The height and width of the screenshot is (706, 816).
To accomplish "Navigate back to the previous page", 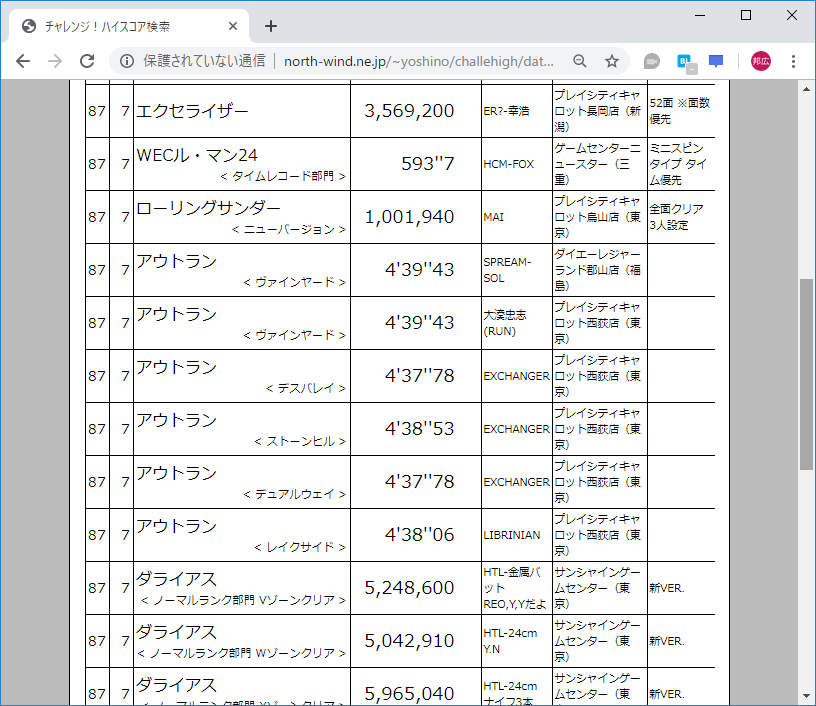I will point(22,61).
